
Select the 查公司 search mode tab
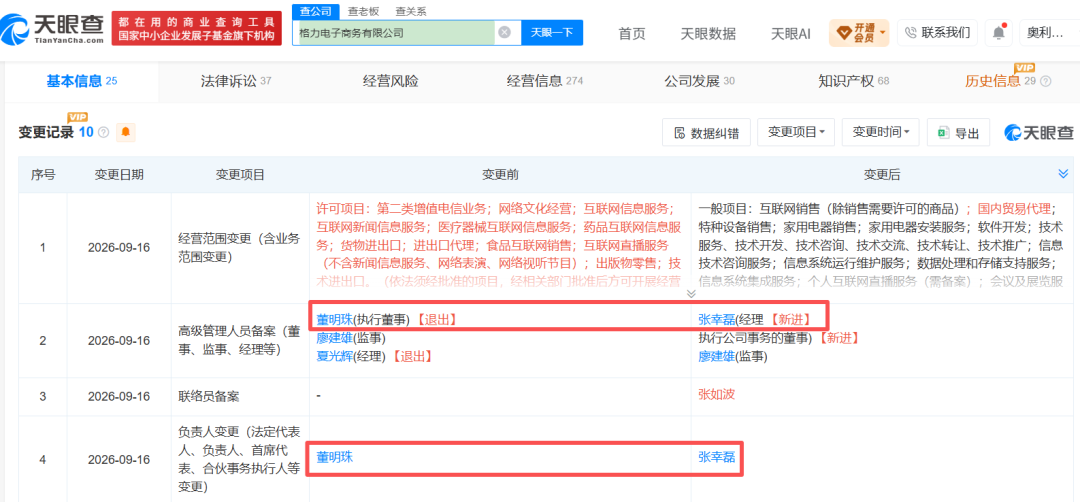(x=316, y=11)
